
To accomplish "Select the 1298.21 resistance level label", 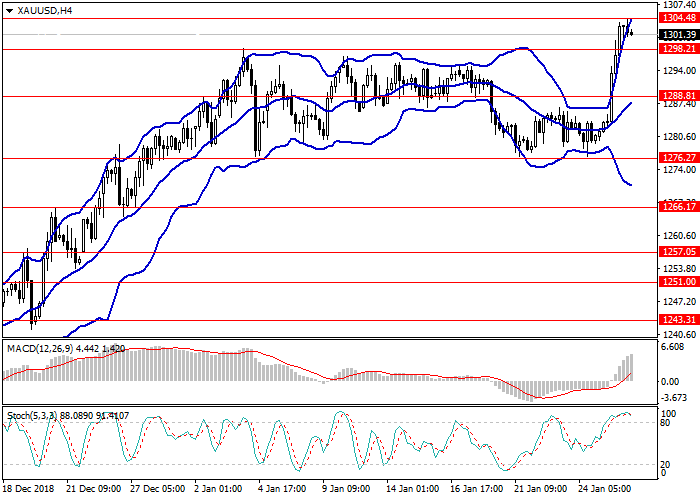I will pos(675,49).
